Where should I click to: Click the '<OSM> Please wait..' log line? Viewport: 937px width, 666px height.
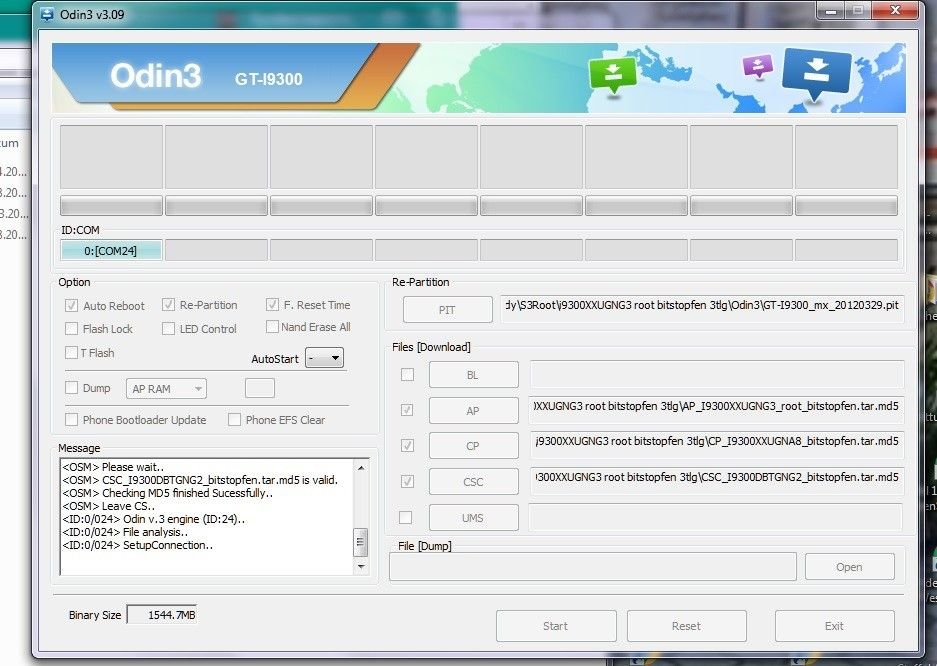[113, 467]
